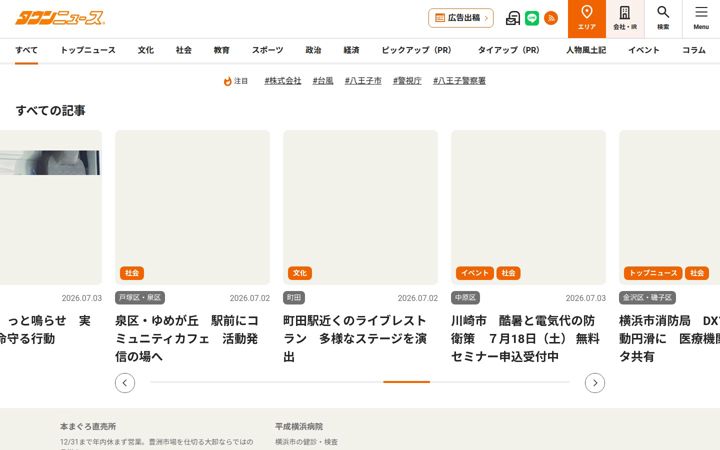Open the newspaper mail icon
This screenshot has height=450, width=720.
[512, 18]
